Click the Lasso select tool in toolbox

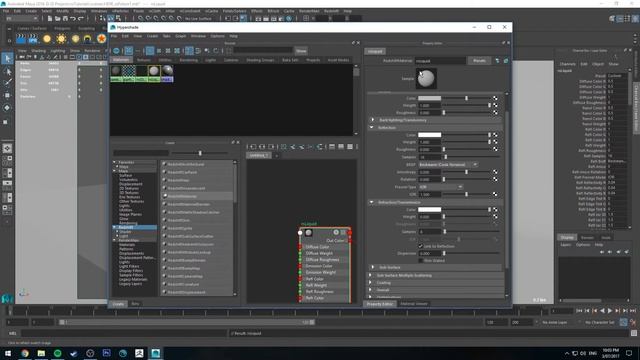click(x=7, y=72)
